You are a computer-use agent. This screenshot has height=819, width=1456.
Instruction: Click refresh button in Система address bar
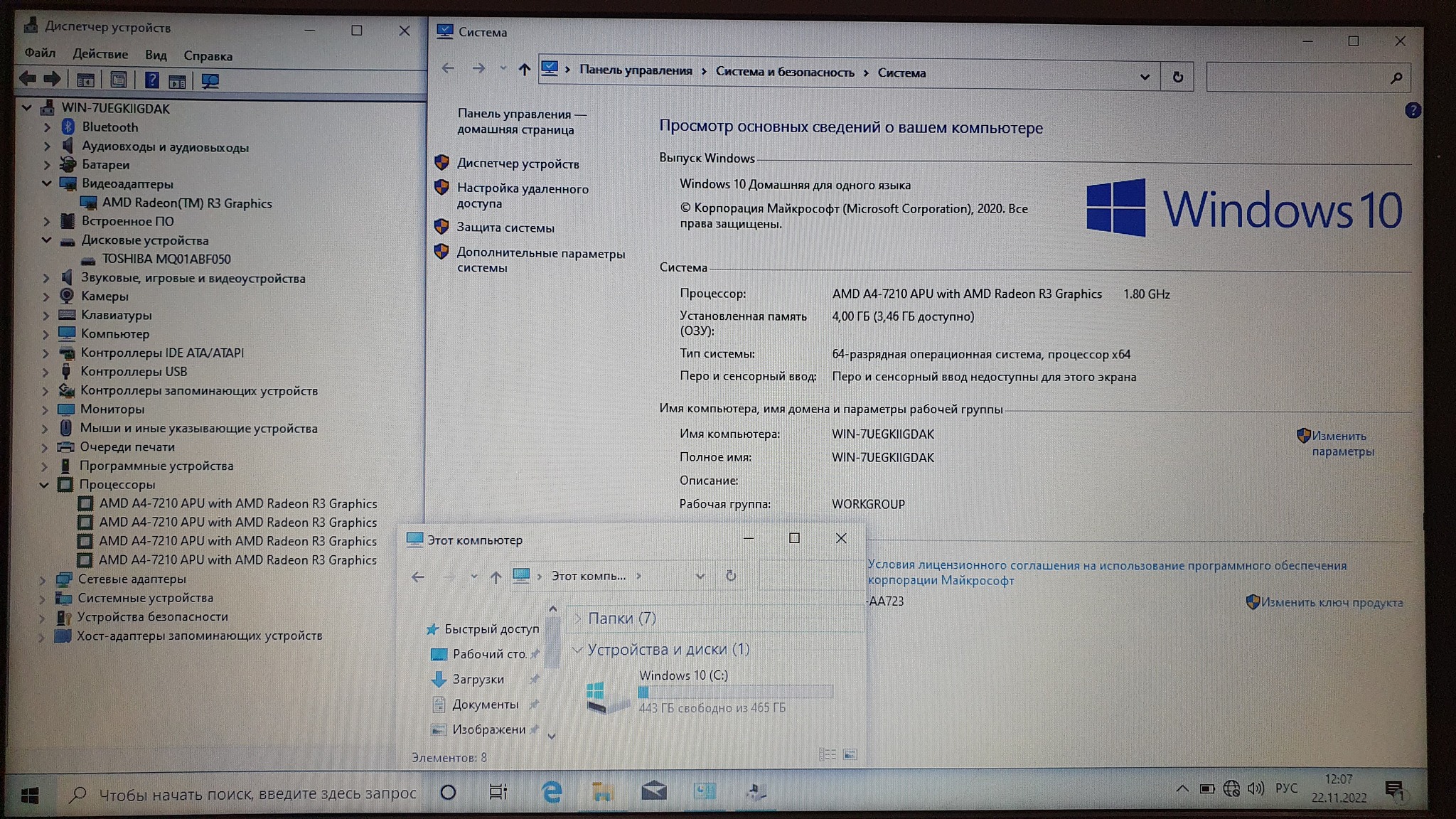coord(1178,77)
